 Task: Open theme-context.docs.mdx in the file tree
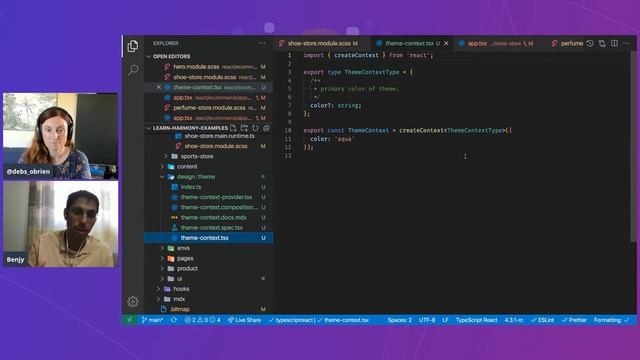pos(208,218)
